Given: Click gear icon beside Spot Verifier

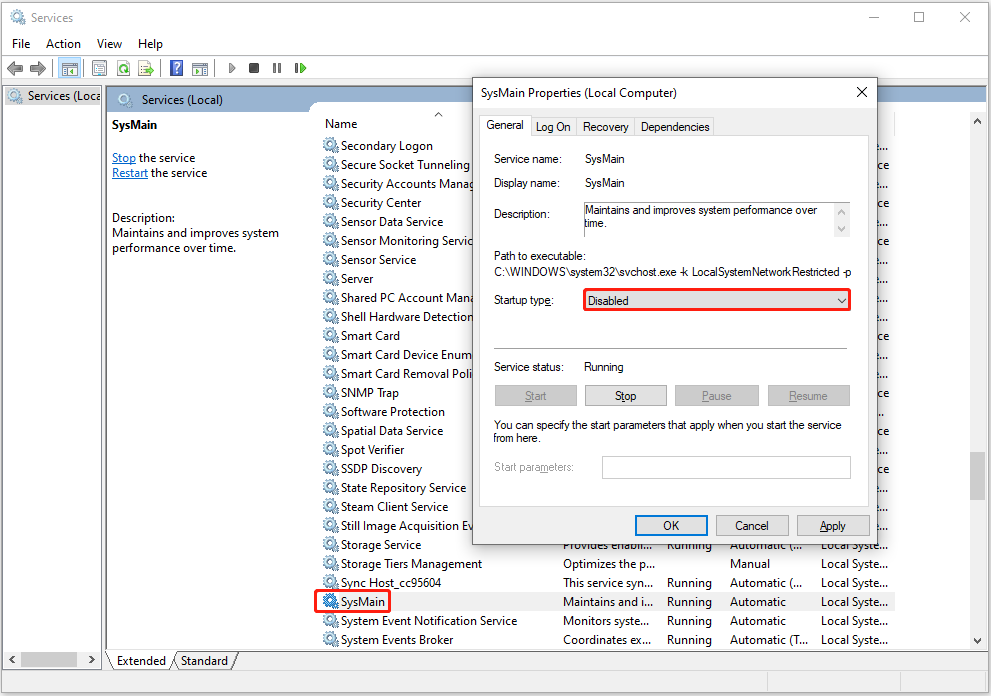Looking at the screenshot, I should 331,449.
